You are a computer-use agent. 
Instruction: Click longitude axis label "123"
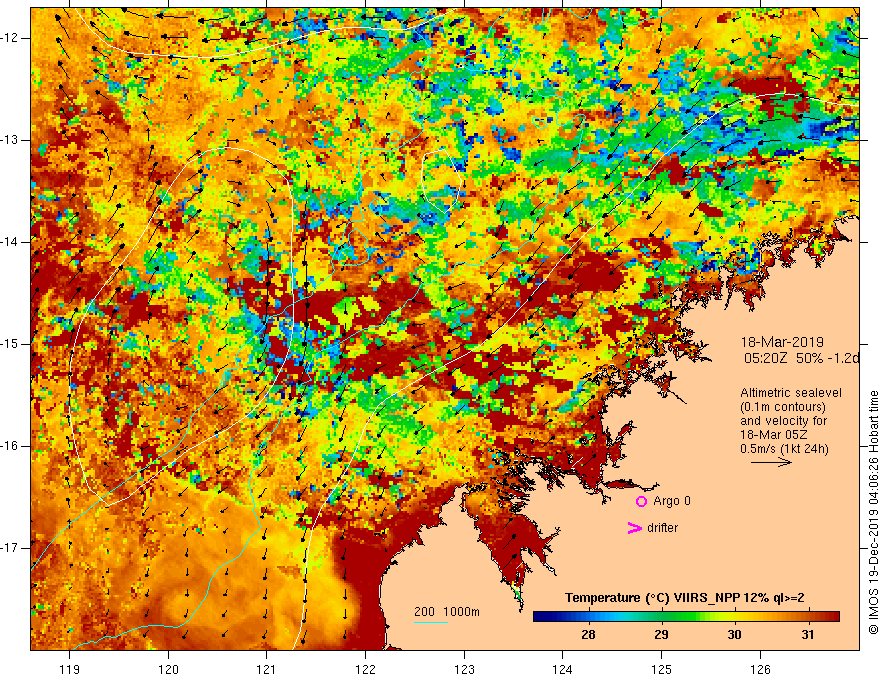point(464,669)
